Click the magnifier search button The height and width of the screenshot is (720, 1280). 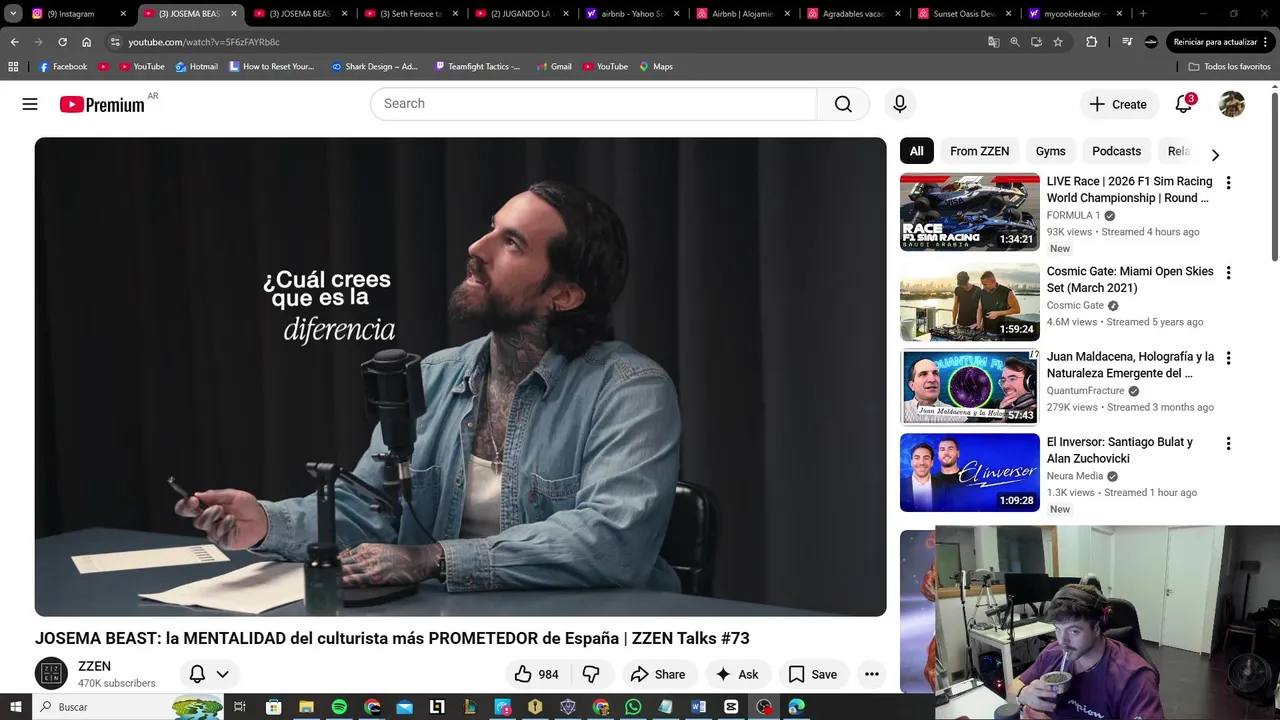pos(843,104)
